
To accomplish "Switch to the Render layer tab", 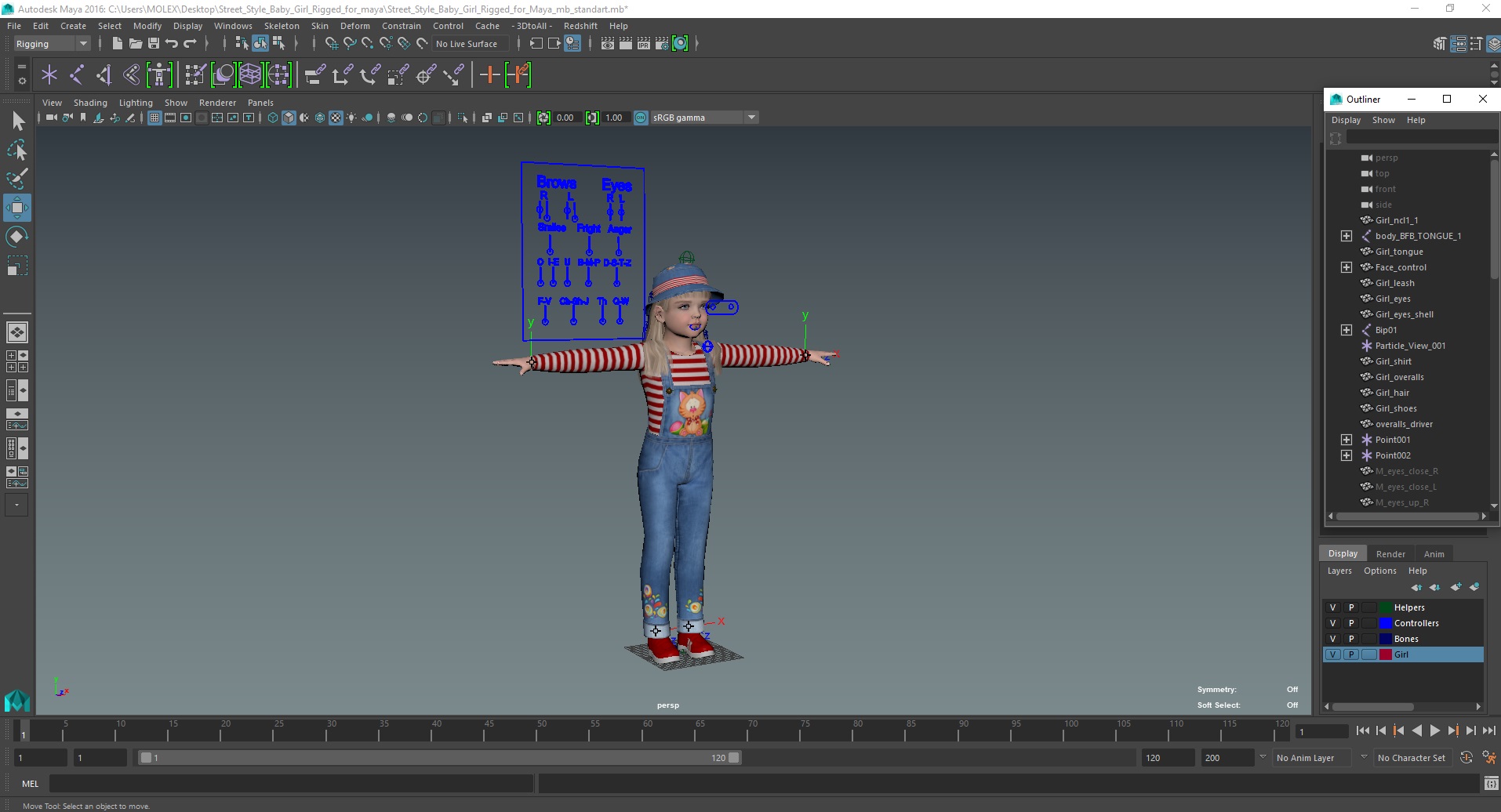I will 1390,554.
